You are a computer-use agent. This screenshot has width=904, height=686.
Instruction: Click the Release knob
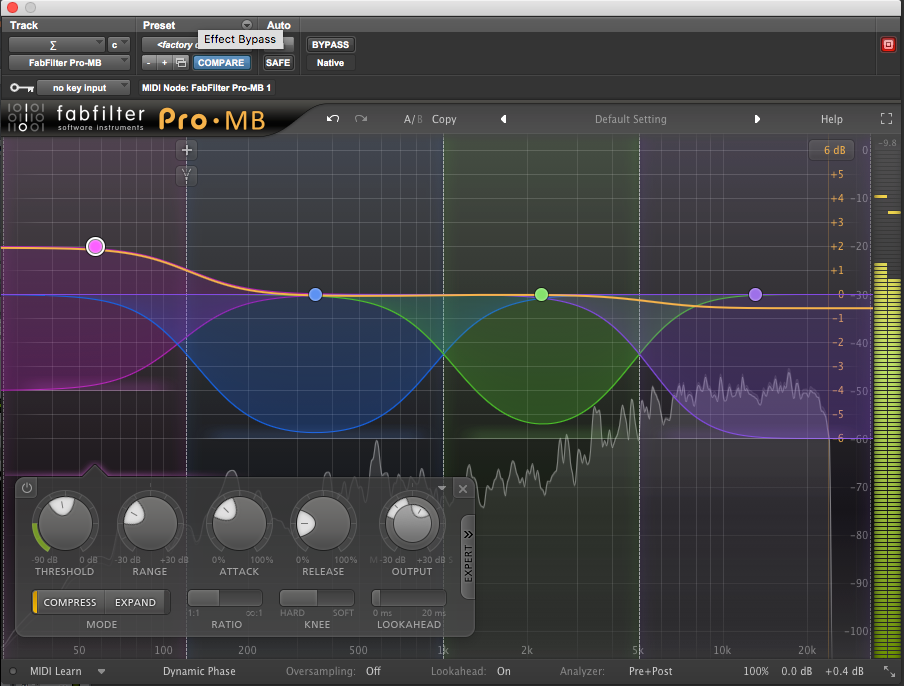[323, 523]
